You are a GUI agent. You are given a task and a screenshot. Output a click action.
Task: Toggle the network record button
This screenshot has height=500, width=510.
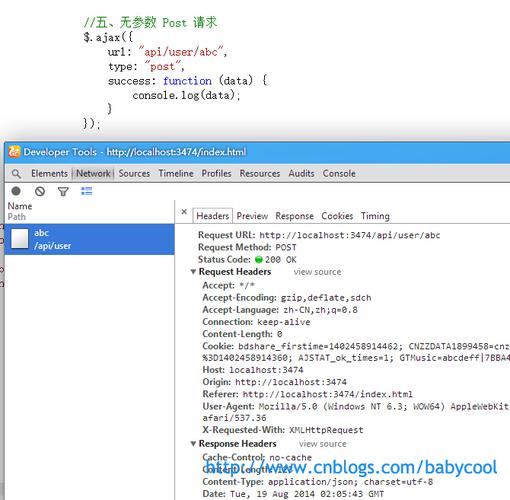(x=16, y=191)
